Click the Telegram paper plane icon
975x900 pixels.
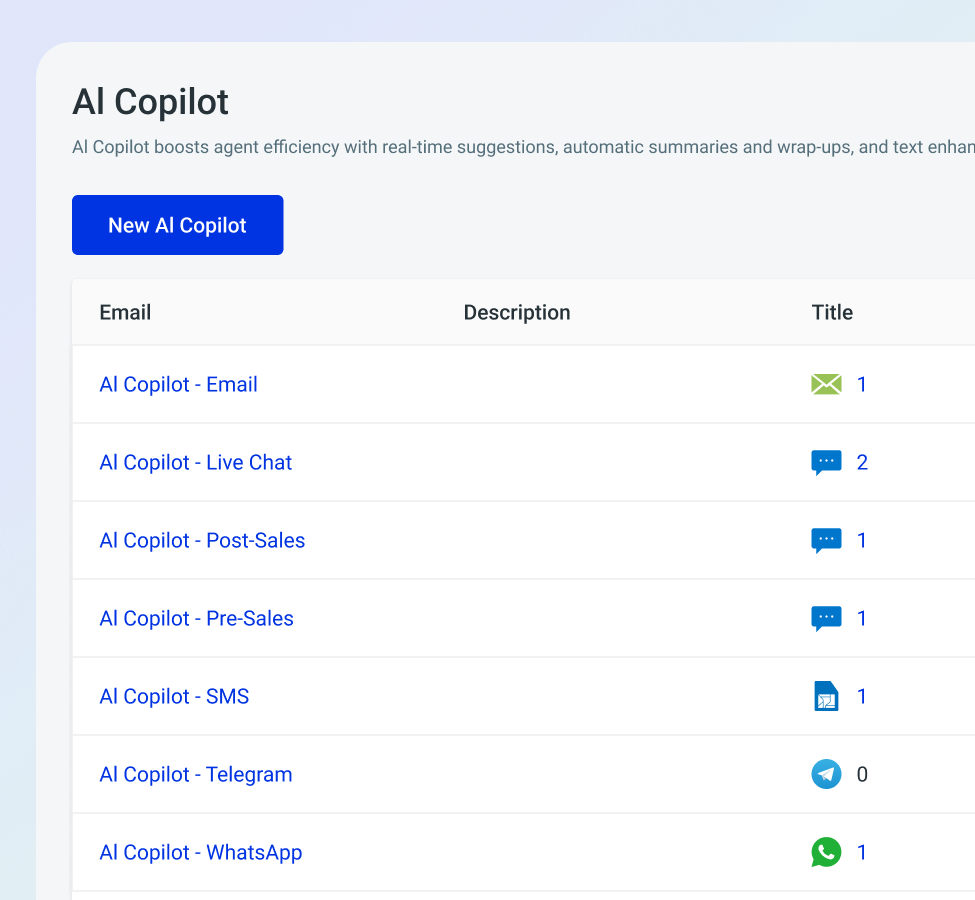(x=826, y=774)
